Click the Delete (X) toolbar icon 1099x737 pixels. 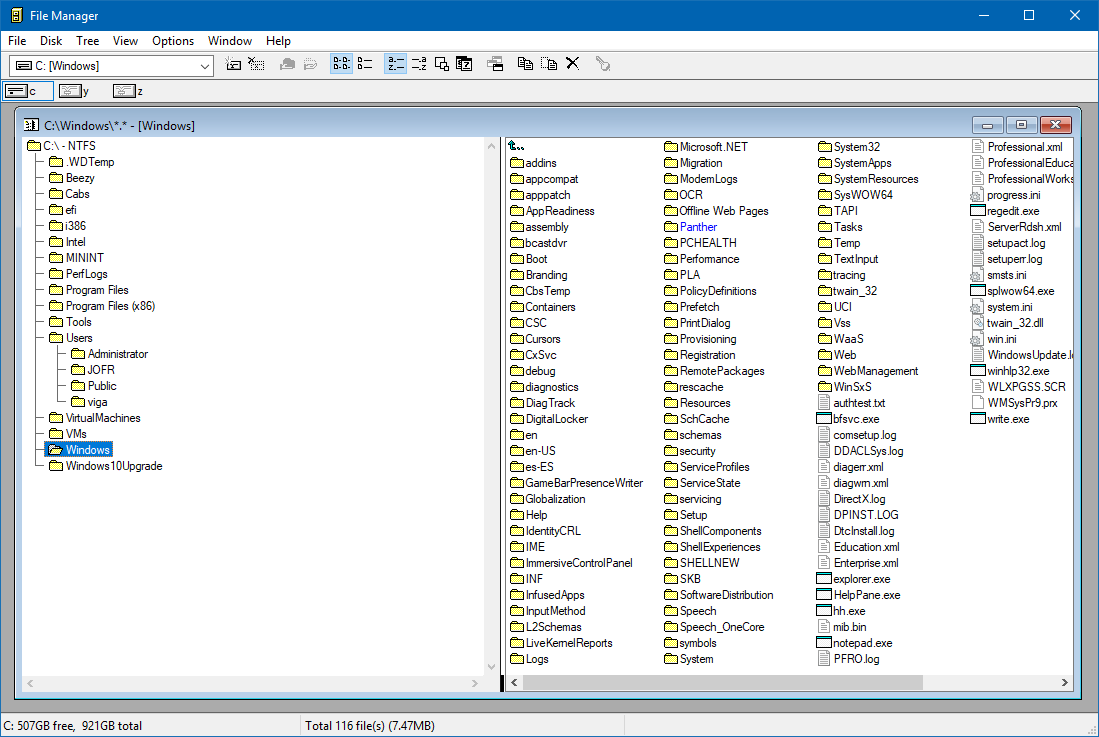pyautogui.click(x=572, y=63)
